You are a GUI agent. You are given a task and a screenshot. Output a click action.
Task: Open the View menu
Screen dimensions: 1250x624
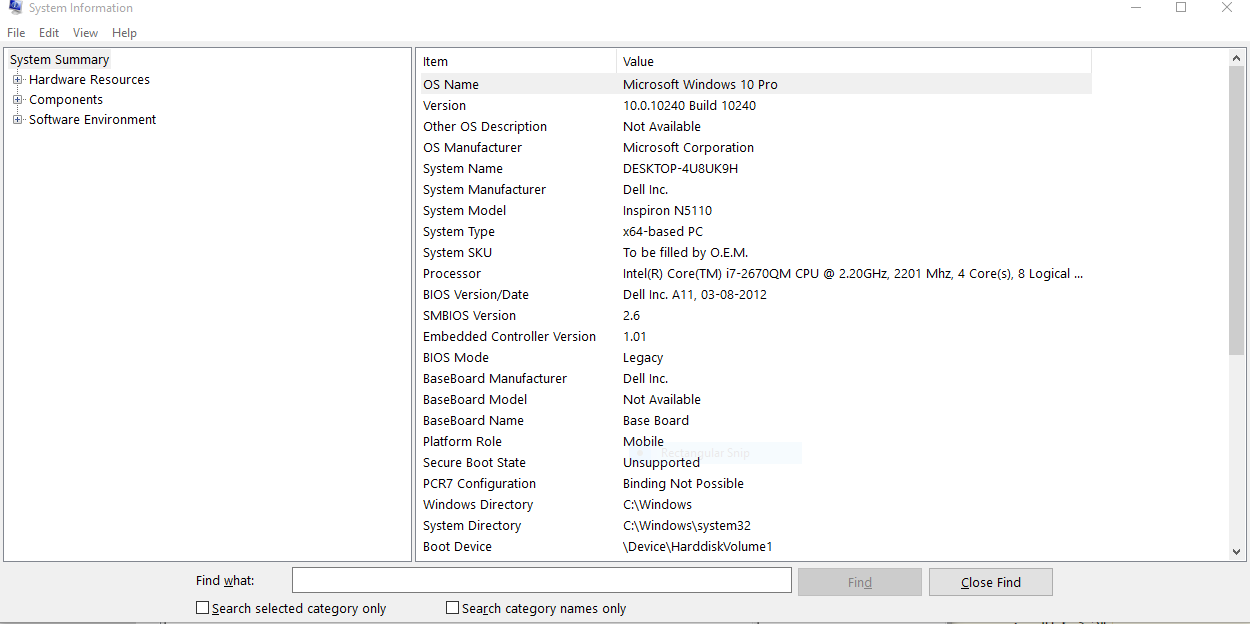click(86, 33)
